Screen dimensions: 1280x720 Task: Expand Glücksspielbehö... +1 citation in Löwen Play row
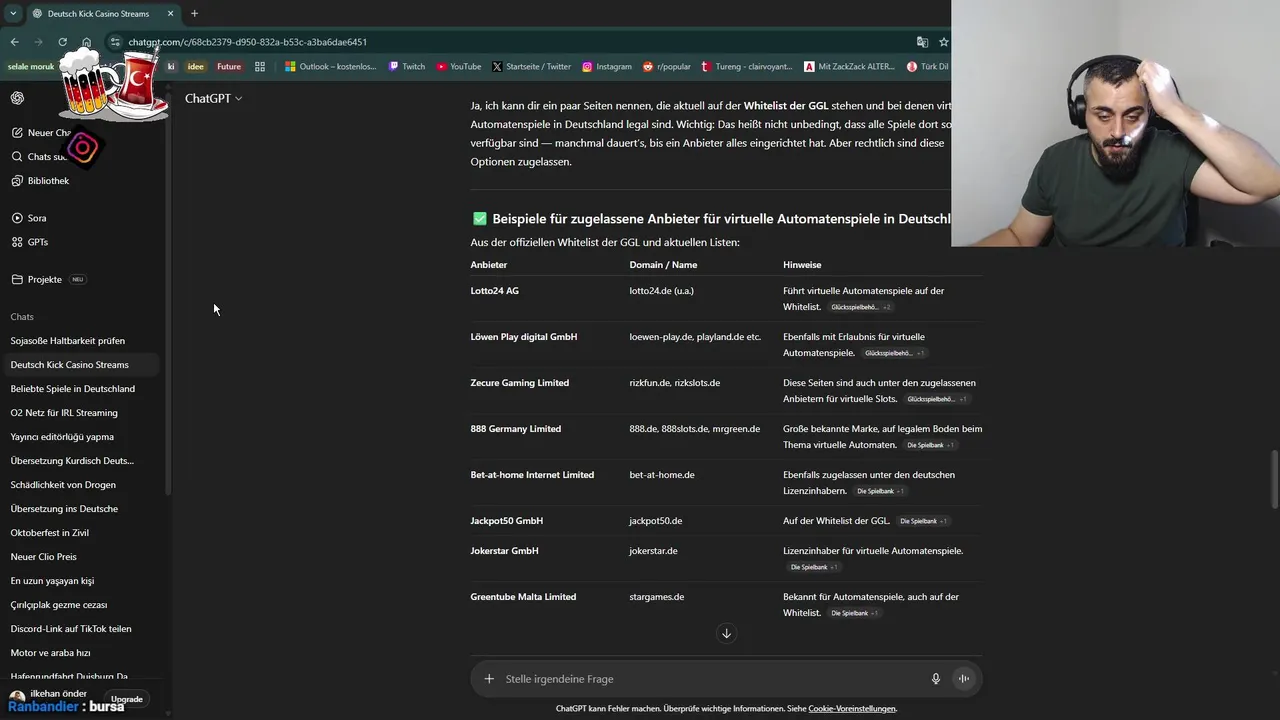(x=895, y=353)
